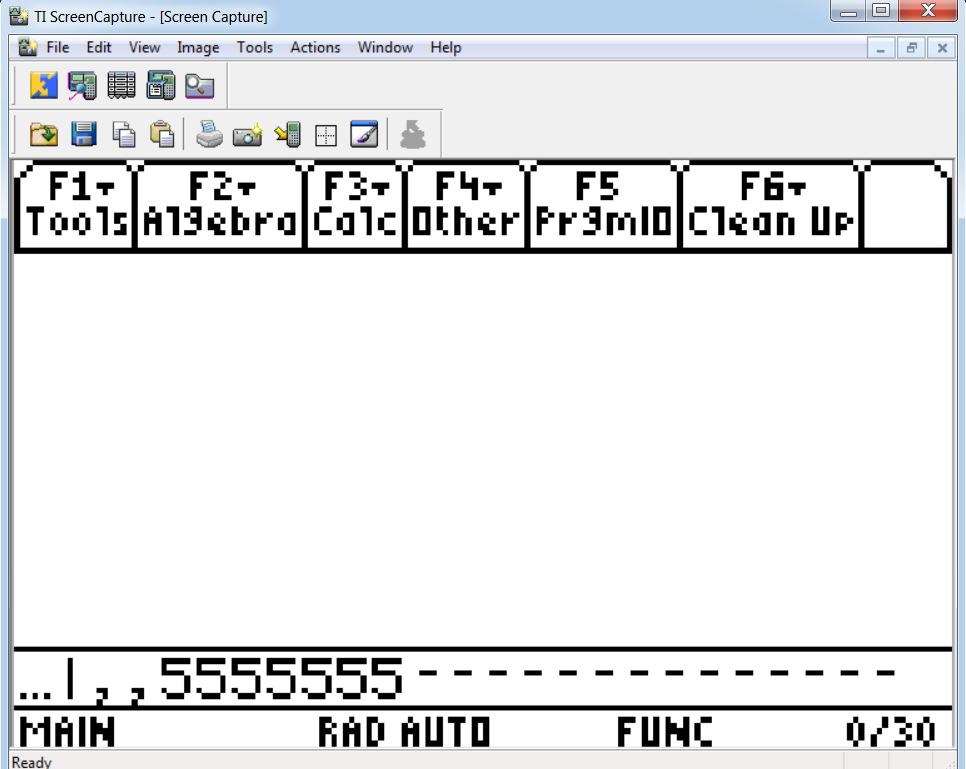Click the magnifier over folder toolbar icon
966x769 pixels.
[199, 85]
